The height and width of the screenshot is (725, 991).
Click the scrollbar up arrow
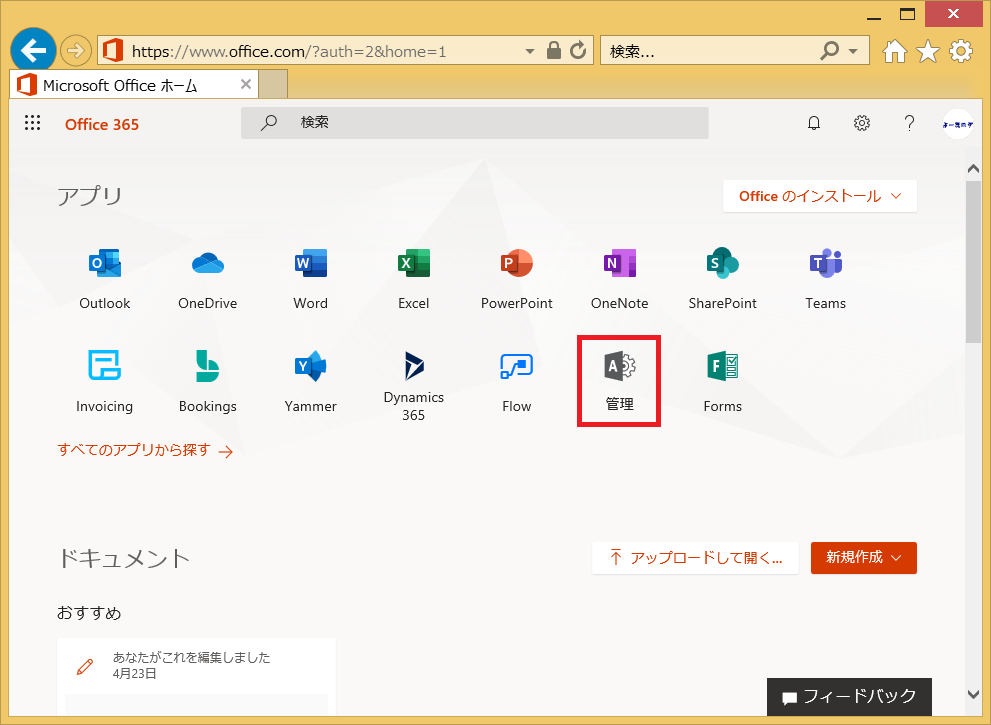click(973, 168)
